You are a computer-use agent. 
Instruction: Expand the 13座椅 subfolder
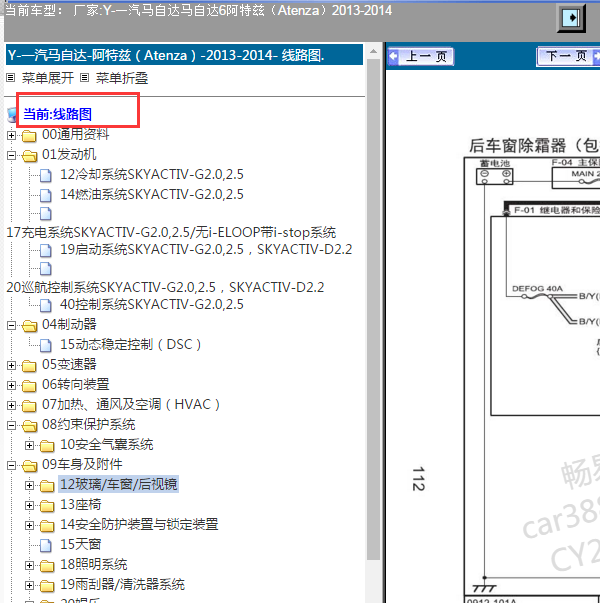click(x=29, y=505)
